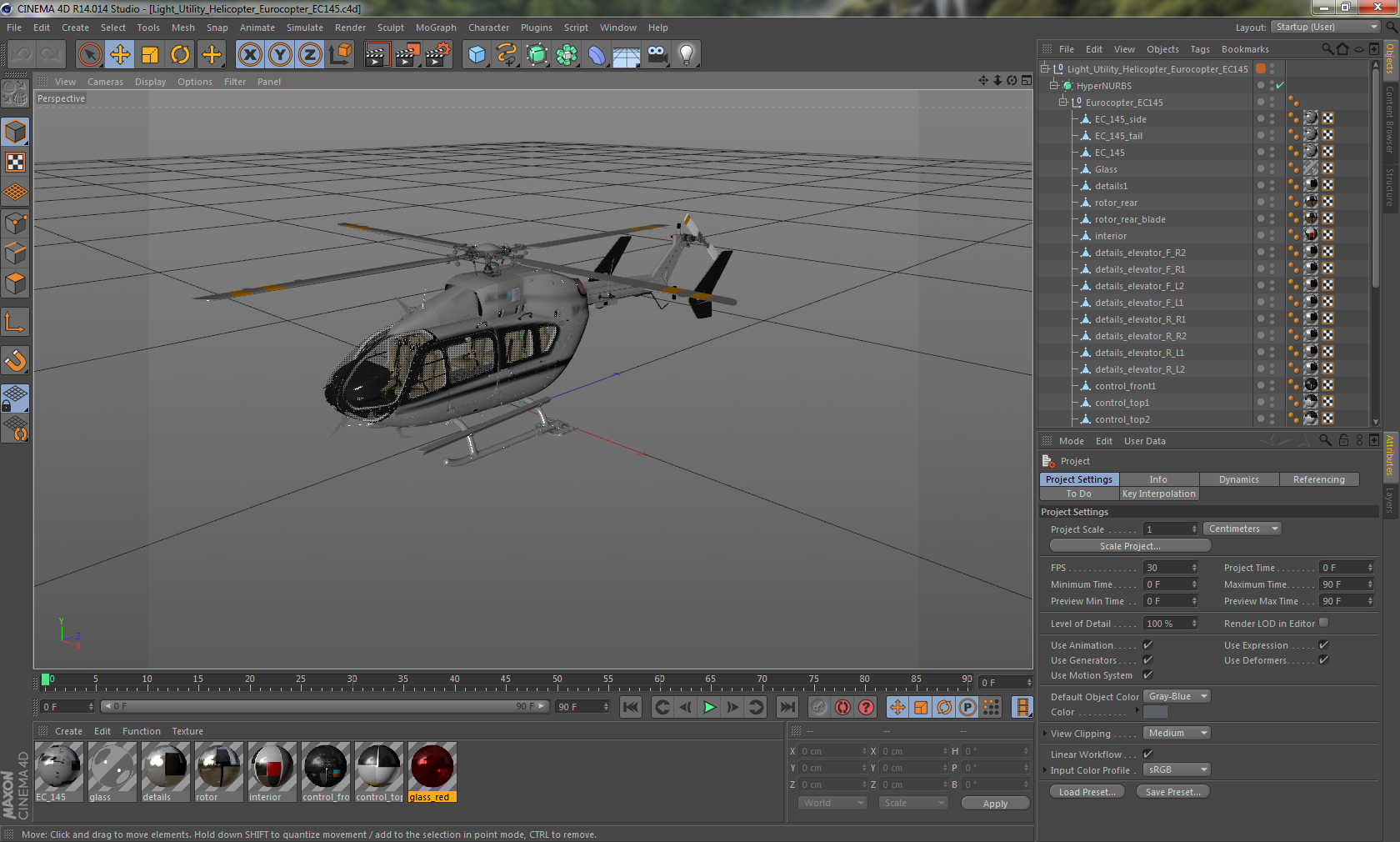Open the Centimeters unit dropdown

point(1242,529)
